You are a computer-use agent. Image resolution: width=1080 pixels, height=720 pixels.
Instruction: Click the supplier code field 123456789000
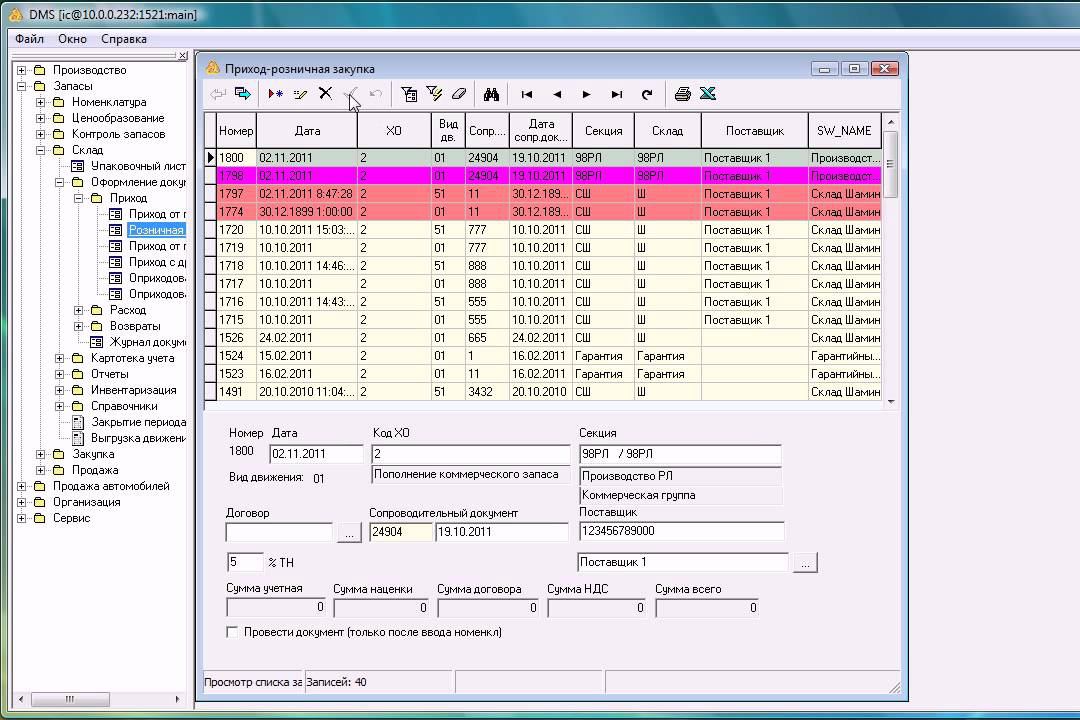click(x=681, y=531)
